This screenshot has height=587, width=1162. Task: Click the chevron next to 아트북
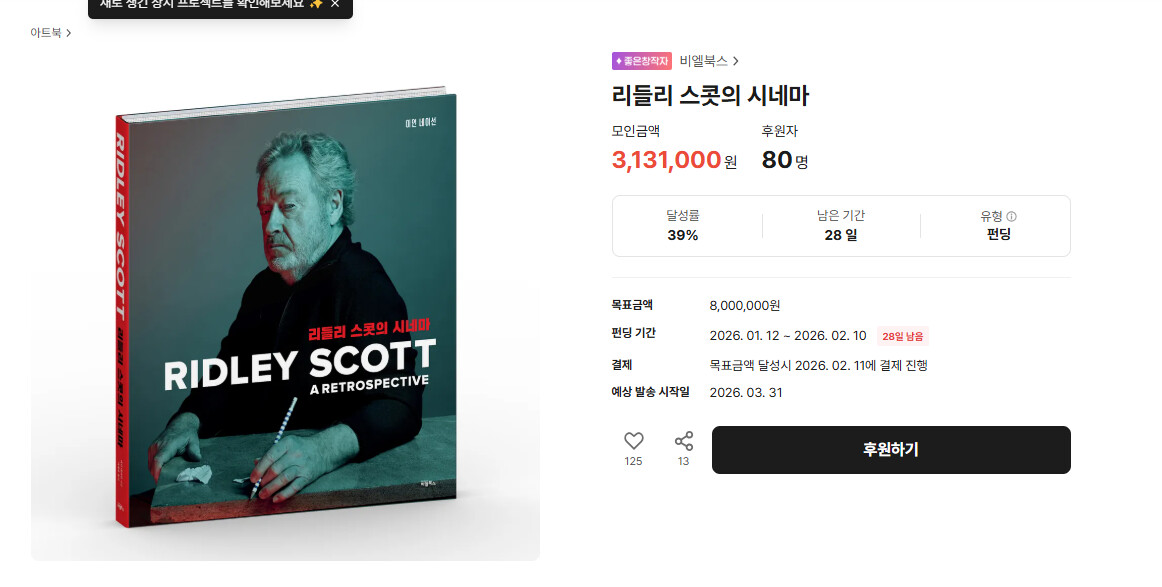tap(68, 33)
